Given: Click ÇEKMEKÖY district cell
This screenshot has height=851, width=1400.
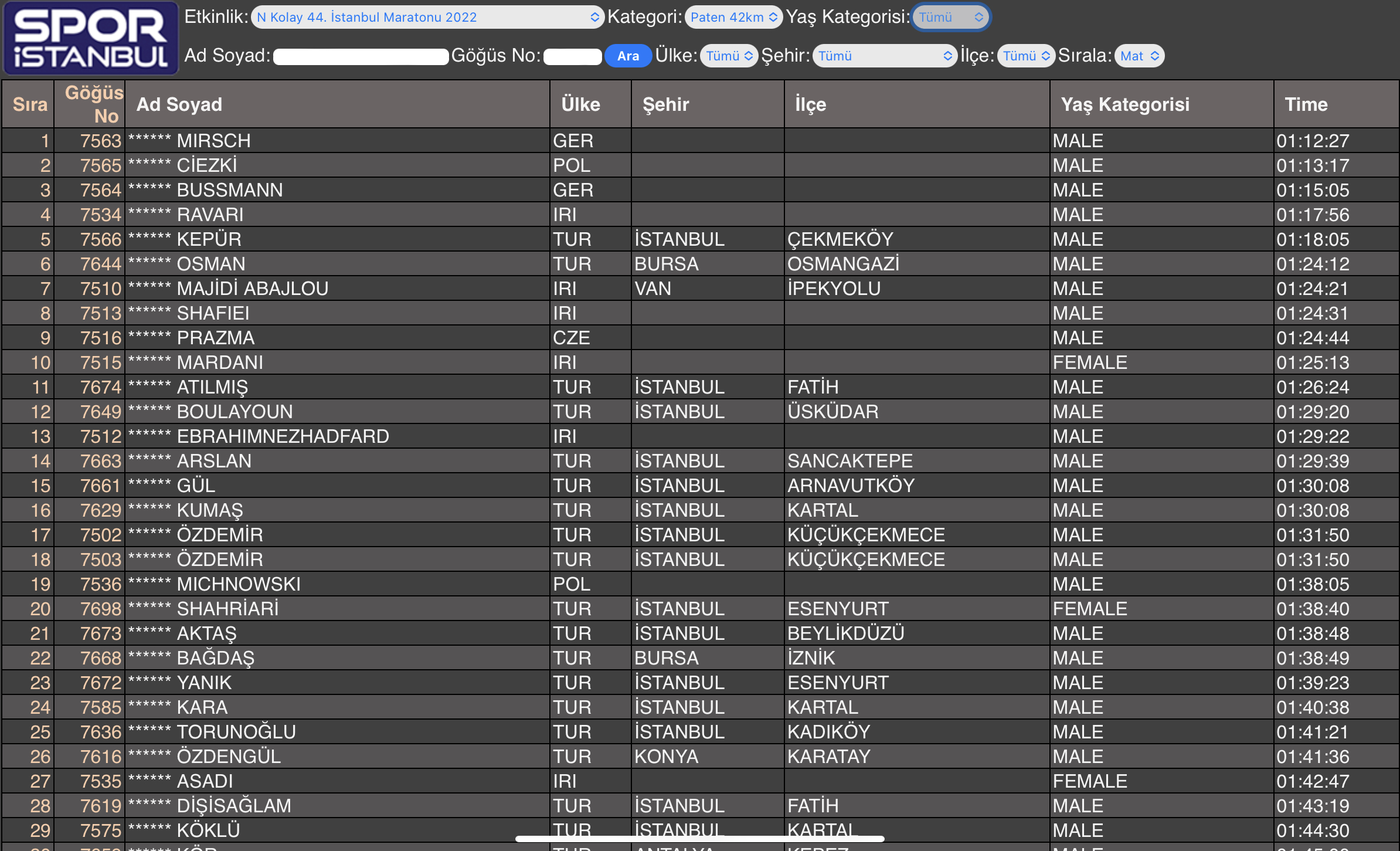Looking at the screenshot, I should [917, 240].
